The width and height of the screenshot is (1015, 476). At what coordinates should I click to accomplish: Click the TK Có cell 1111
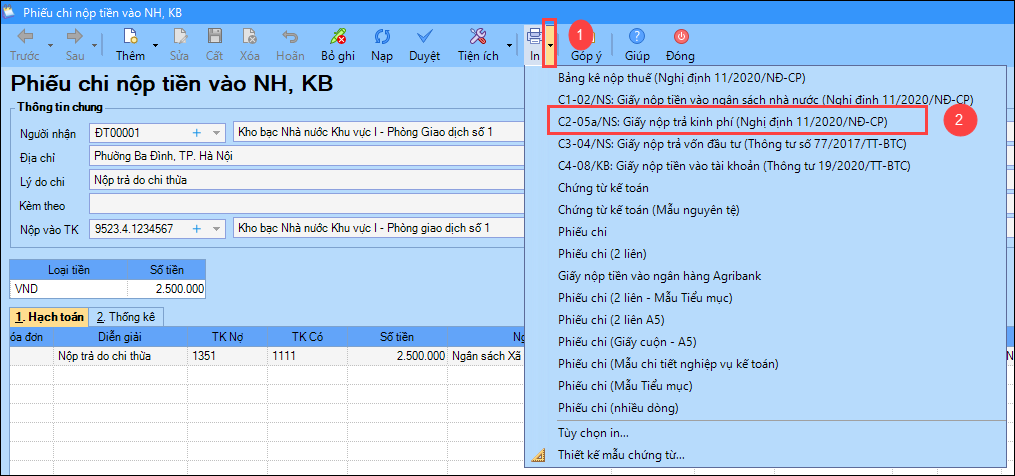click(307, 356)
